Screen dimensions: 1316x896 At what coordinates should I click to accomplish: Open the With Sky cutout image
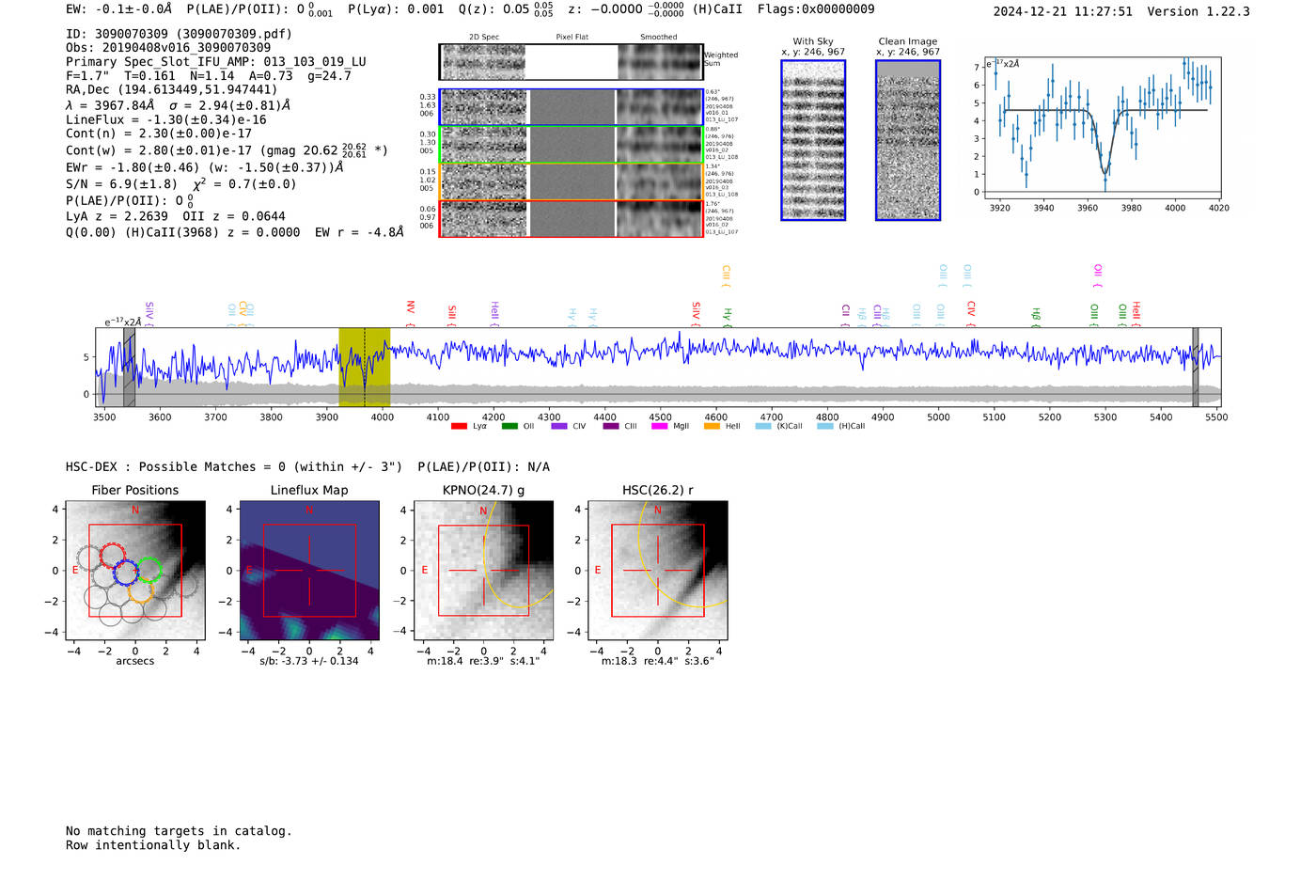point(813,140)
